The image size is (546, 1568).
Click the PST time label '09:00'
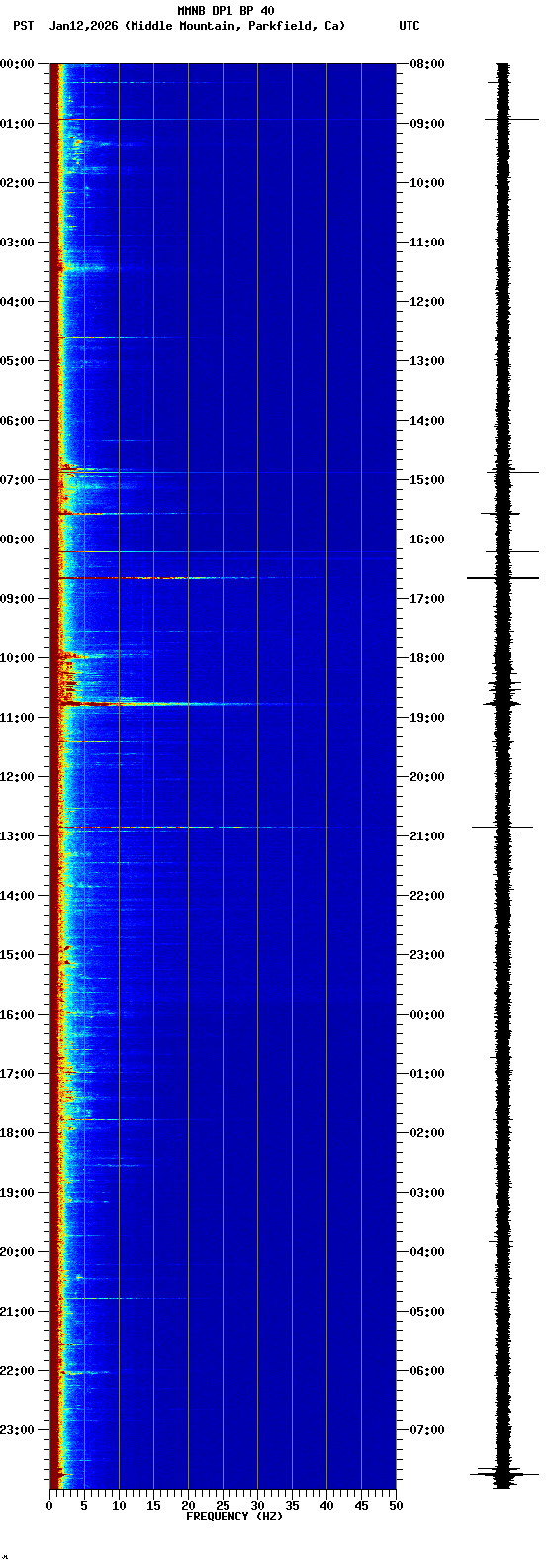(x=17, y=599)
